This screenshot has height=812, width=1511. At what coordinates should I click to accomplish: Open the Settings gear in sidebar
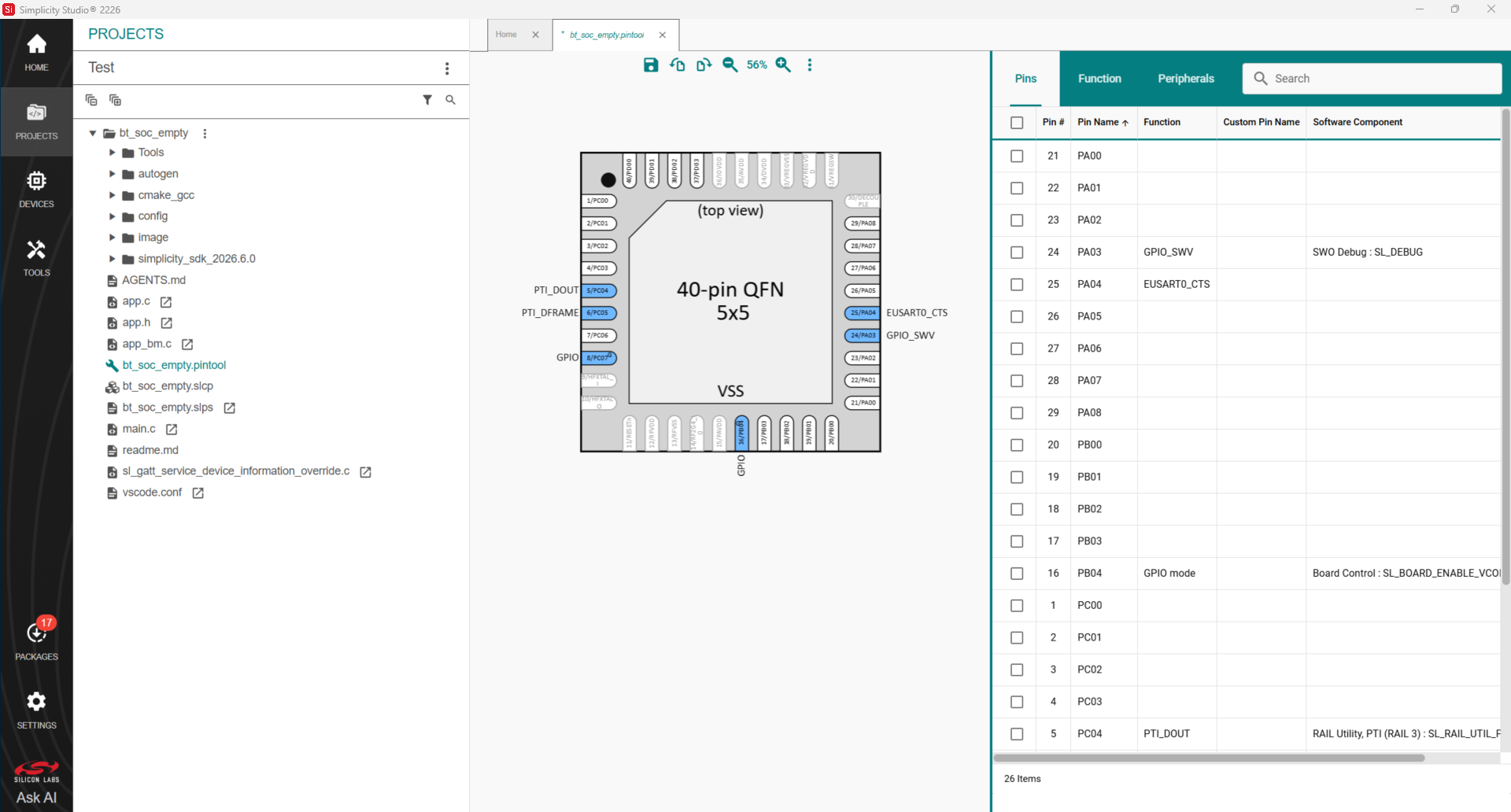pyautogui.click(x=36, y=710)
